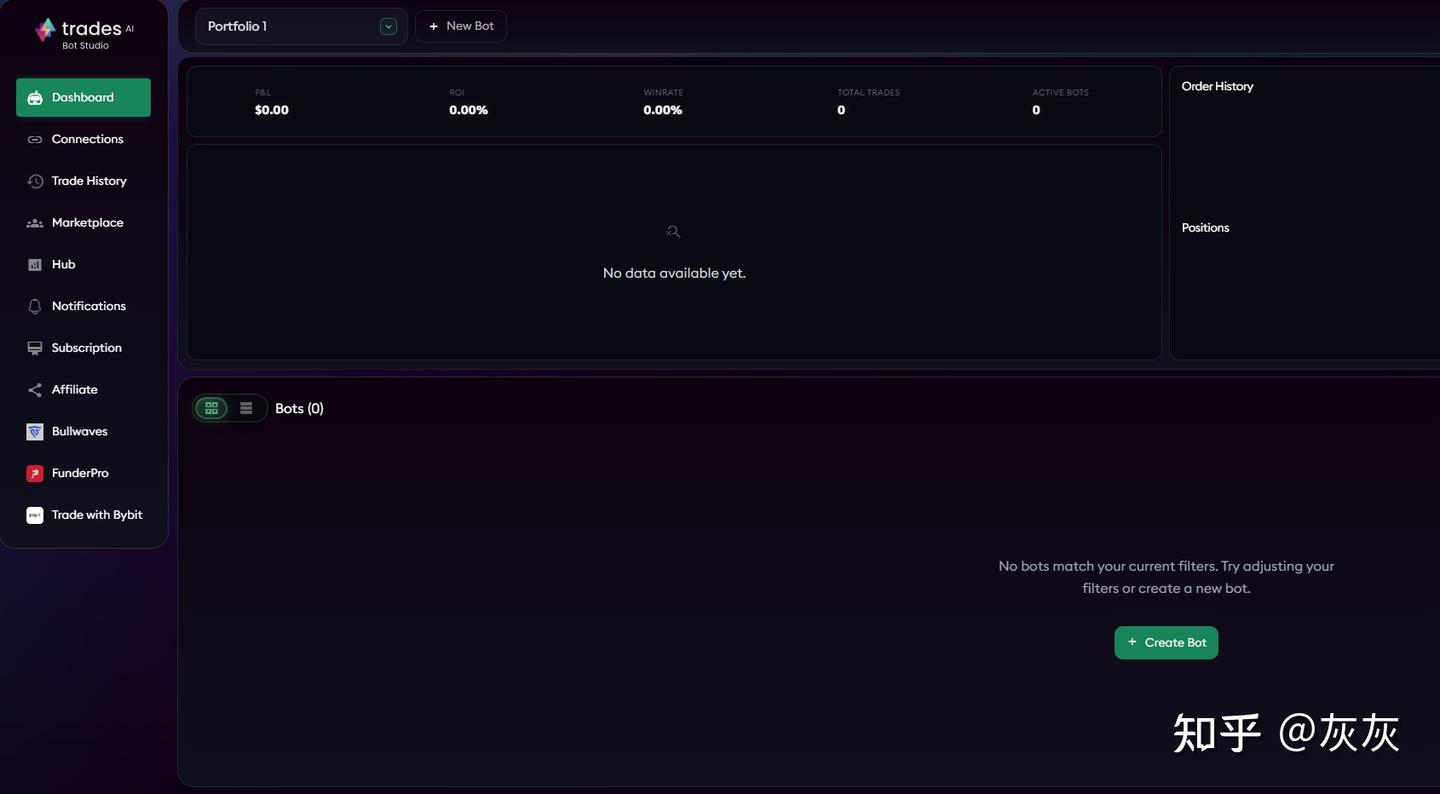Click the no-data search icon in chart panel
Screen dimensions: 1440x794
click(673, 231)
